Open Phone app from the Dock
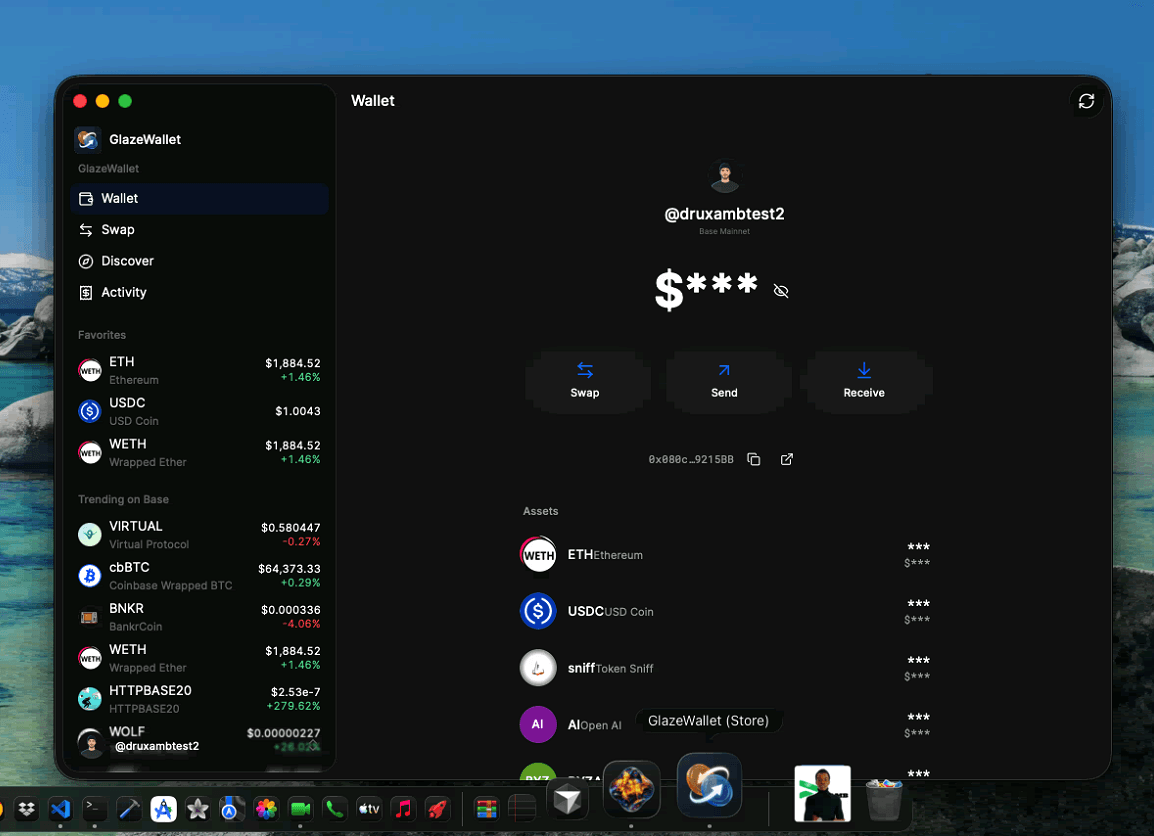This screenshot has width=1154, height=836. coord(335,810)
